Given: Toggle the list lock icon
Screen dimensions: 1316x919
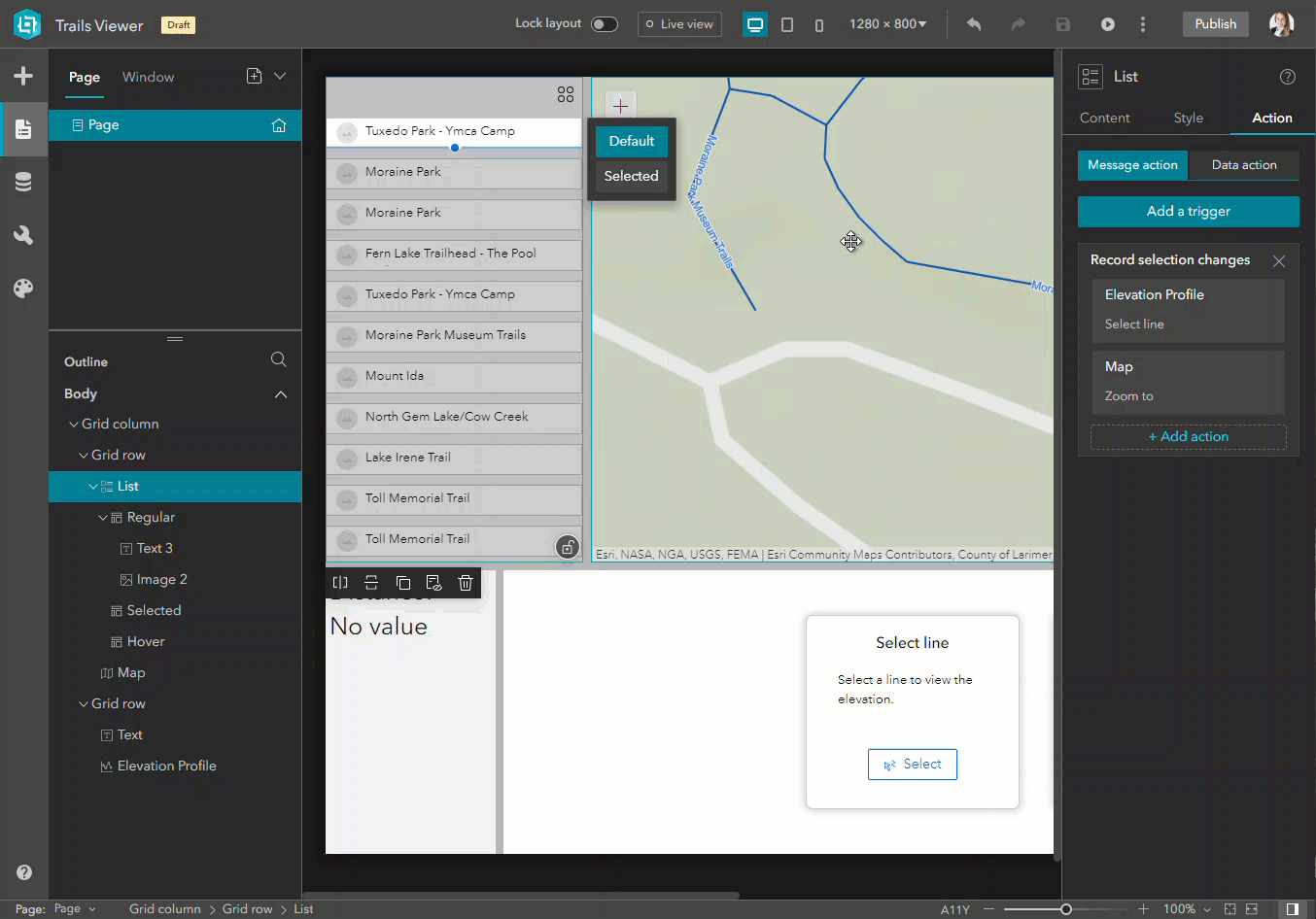Looking at the screenshot, I should 568,547.
